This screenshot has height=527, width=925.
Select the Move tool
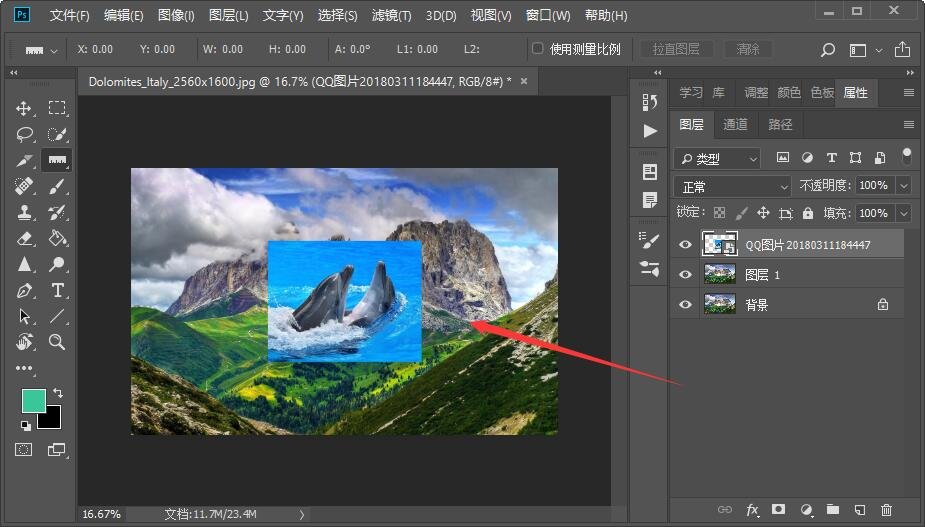[x=24, y=108]
